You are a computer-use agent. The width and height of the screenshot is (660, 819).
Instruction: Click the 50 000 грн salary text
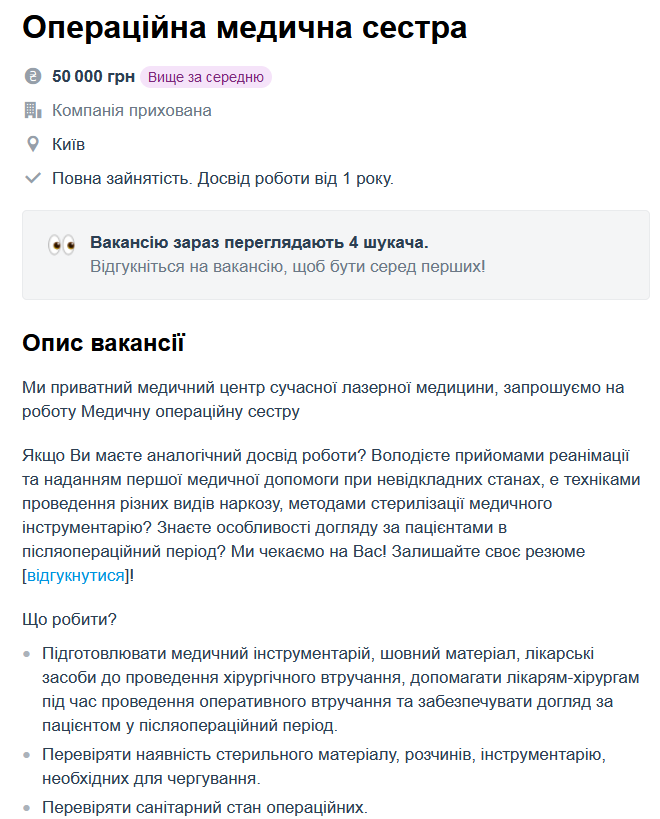[93, 77]
